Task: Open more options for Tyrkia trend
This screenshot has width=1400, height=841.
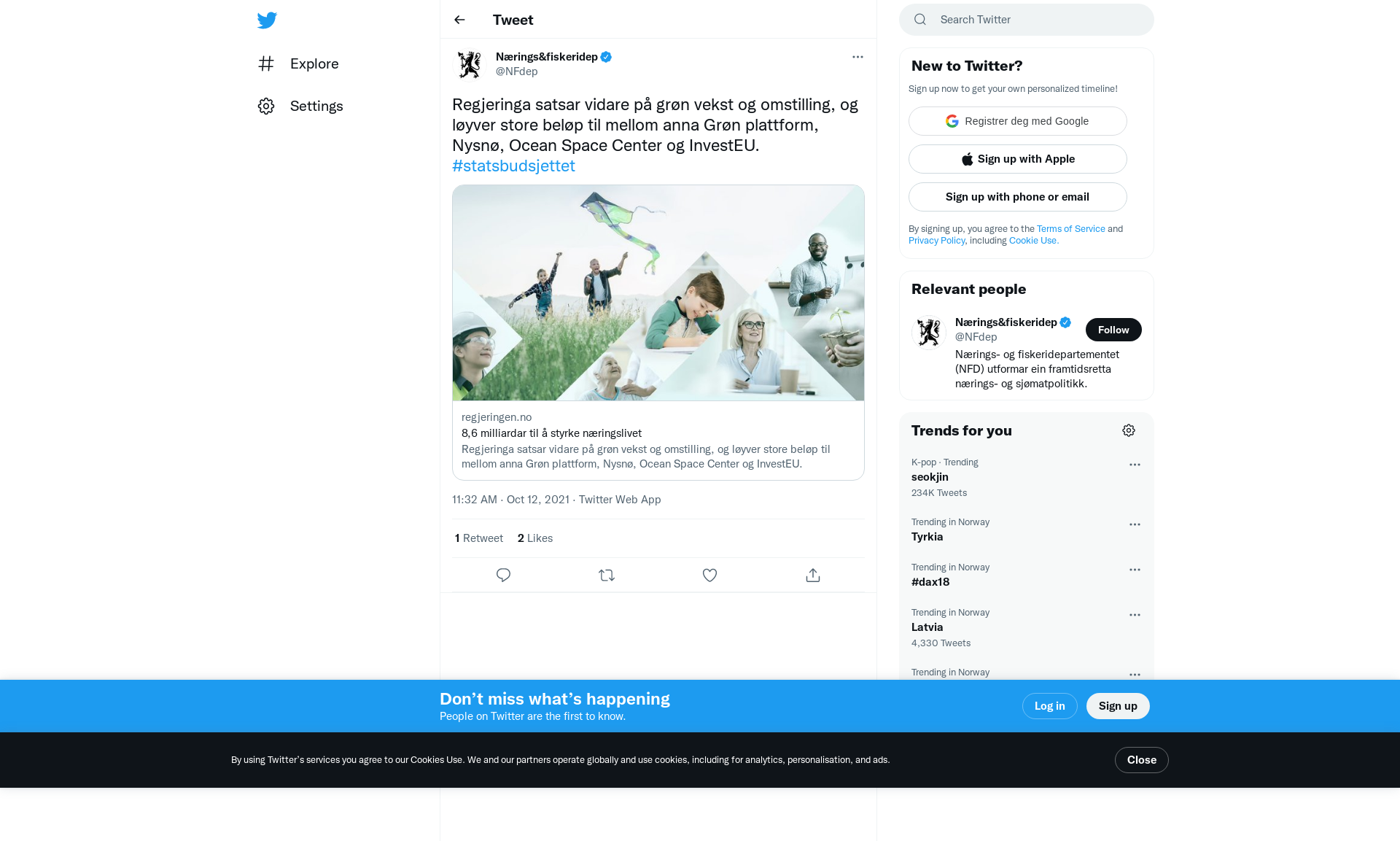Action: pyautogui.click(x=1135, y=524)
